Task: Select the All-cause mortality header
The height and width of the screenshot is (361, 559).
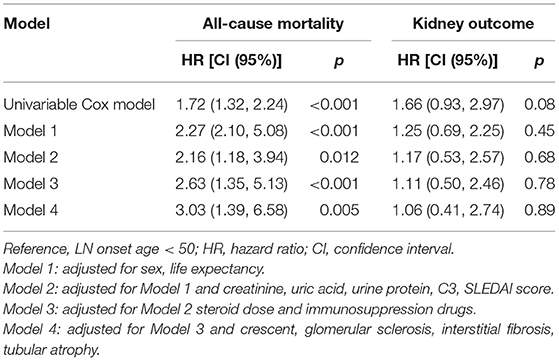Action: point(273,24)
